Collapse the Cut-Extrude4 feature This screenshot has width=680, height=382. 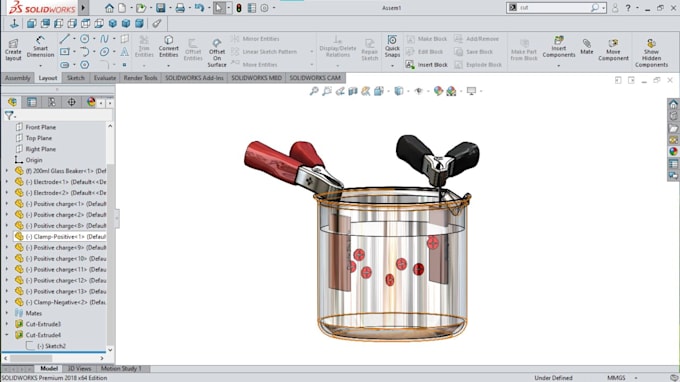coord(7,335)
